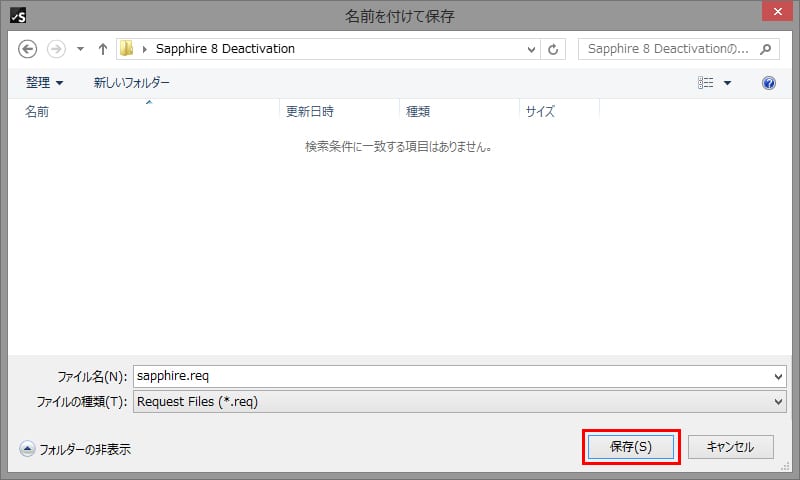
Task: Sort by 名前 column header
Action: (x=144, y=111)
